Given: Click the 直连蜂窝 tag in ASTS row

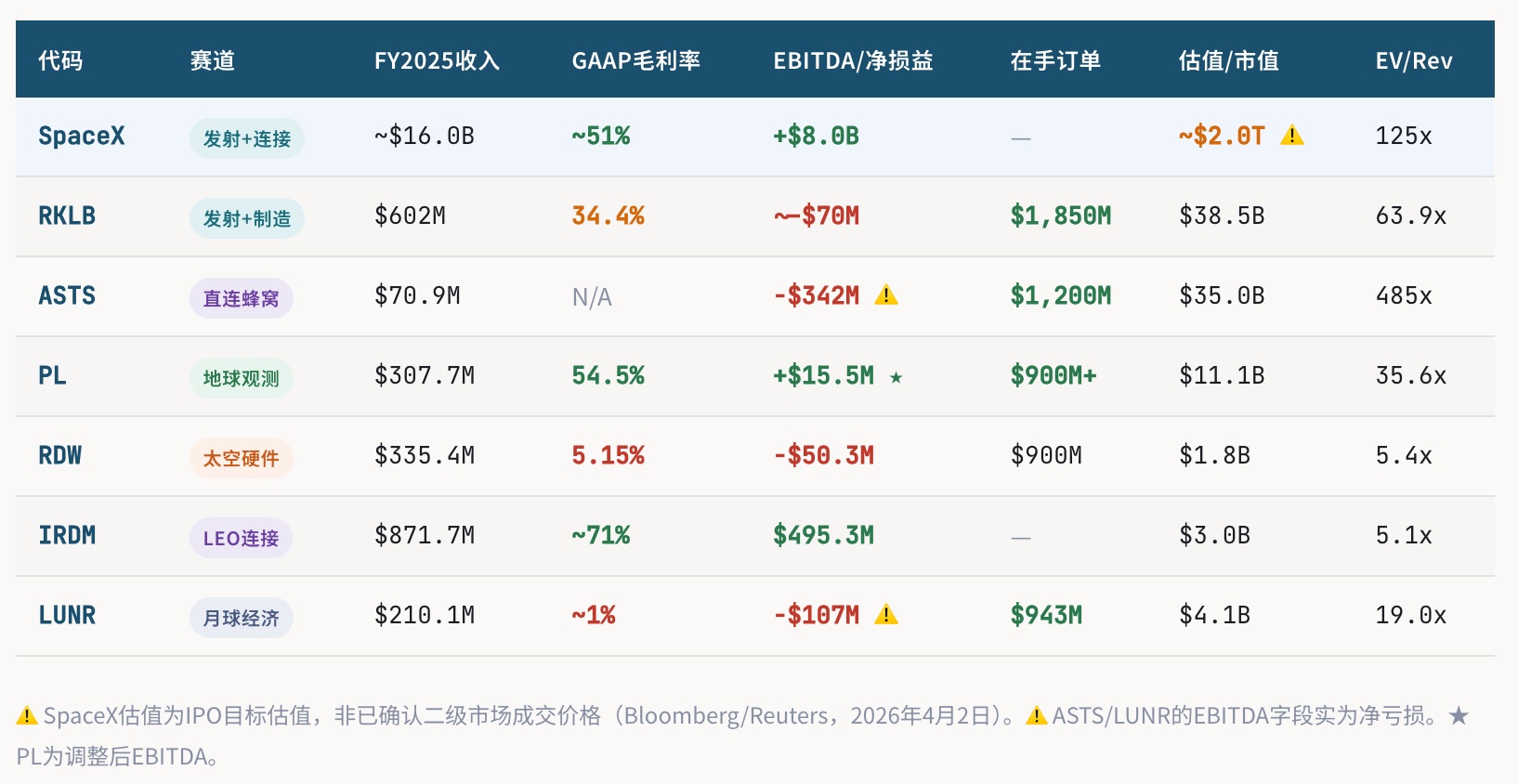Looking at the screenshot, I should [242, 298].
